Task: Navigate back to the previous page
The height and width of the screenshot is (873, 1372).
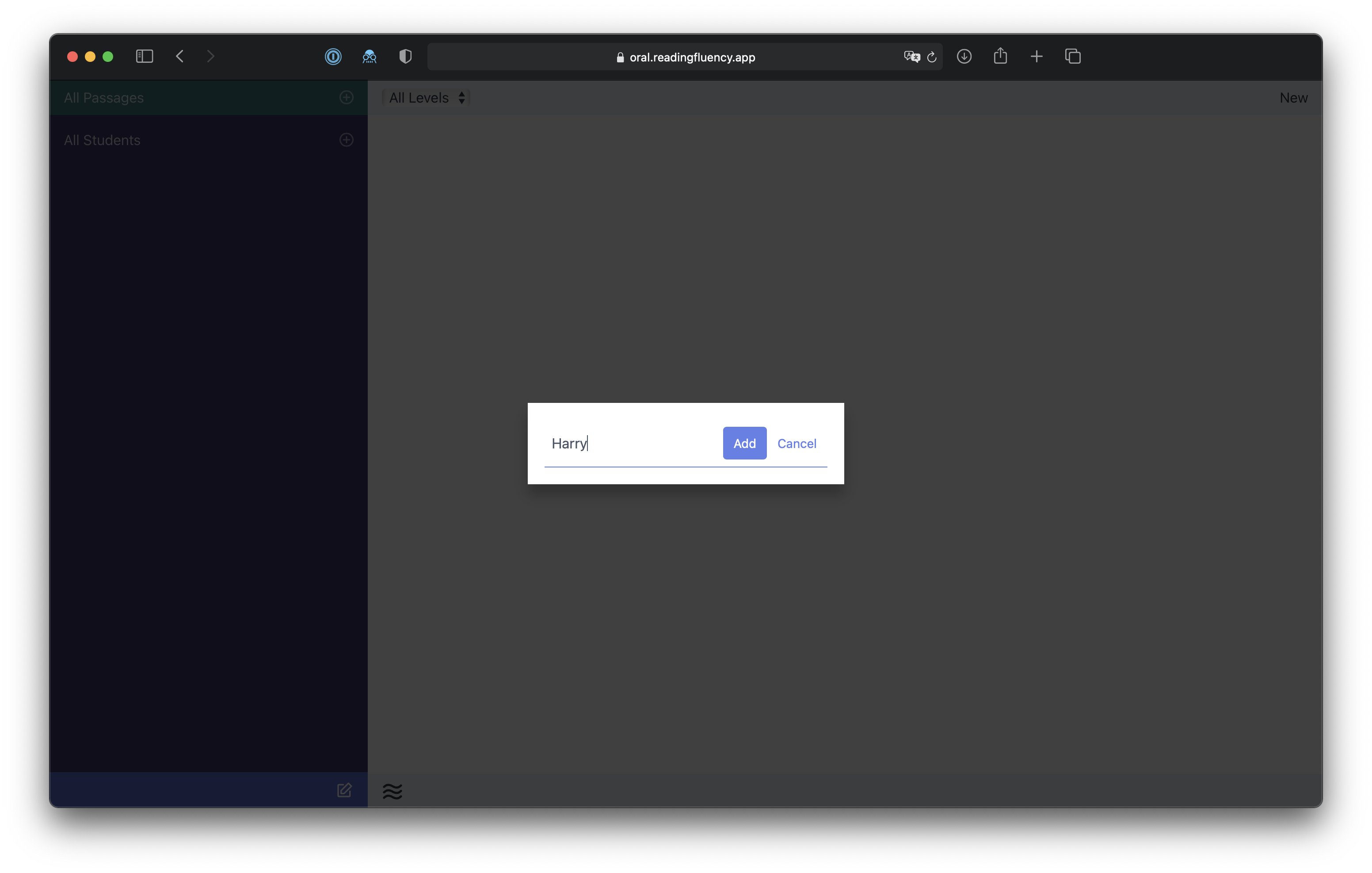Action: [x=179, y=56]
